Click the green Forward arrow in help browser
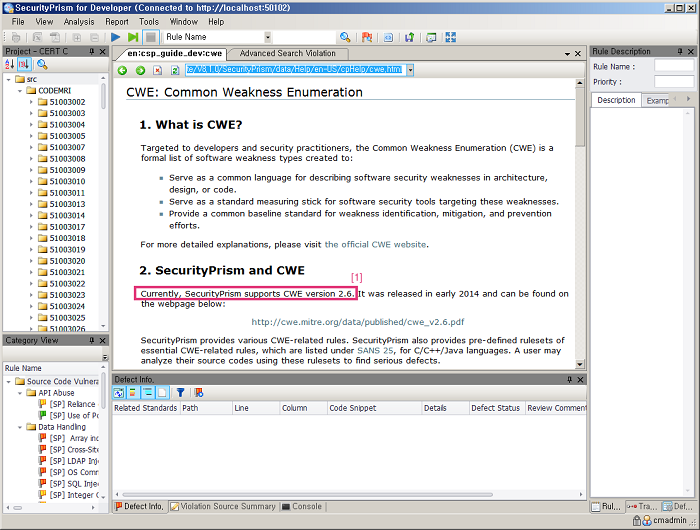Viewport: 700px width, 530px height. tap(140, 70)
